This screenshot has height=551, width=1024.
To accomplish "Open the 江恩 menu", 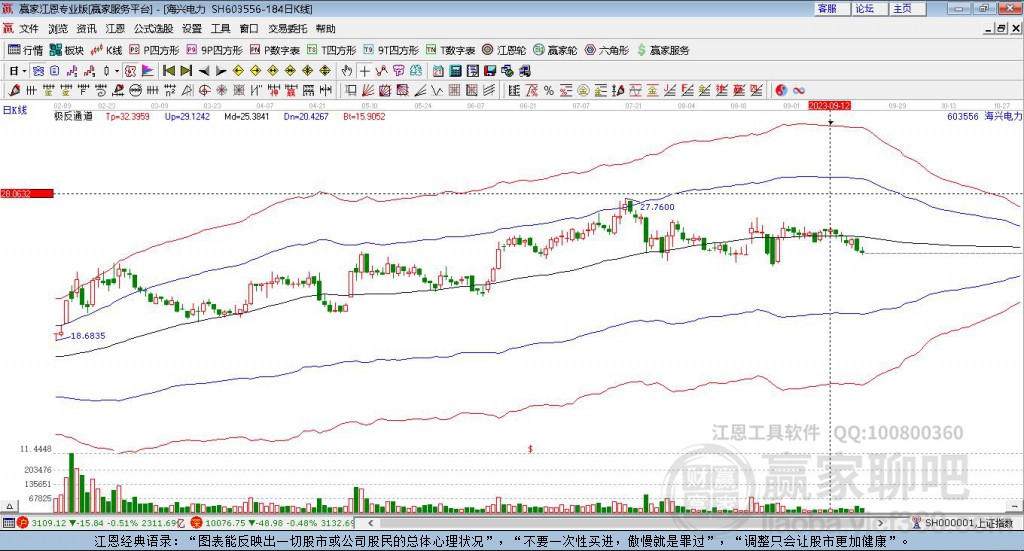I will pos(115,29).
